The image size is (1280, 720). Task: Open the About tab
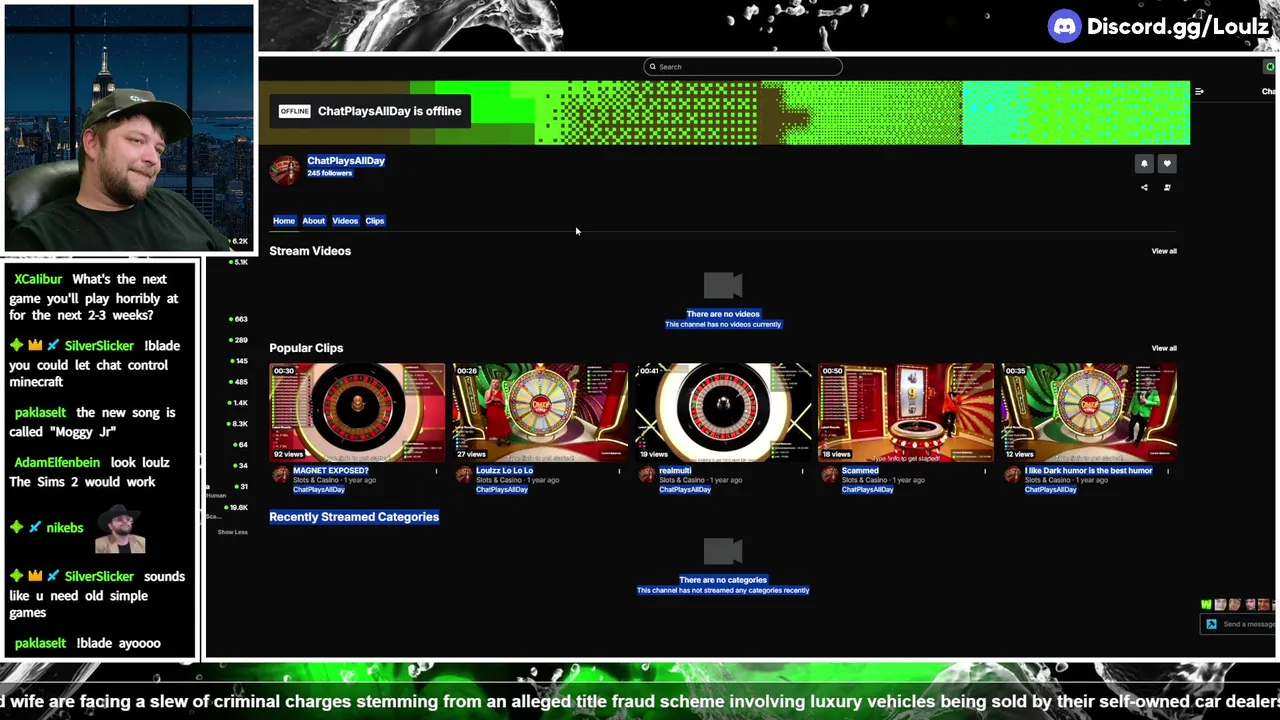[x=314, y=221]
